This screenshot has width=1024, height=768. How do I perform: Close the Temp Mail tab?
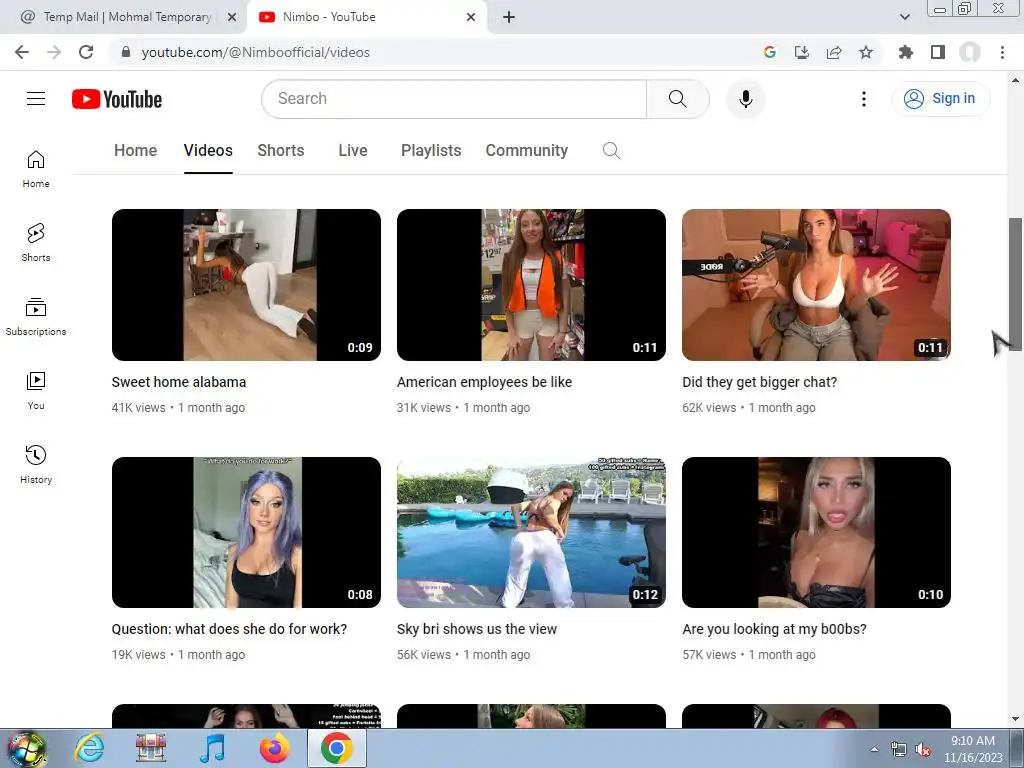click(x=232, y=18)
